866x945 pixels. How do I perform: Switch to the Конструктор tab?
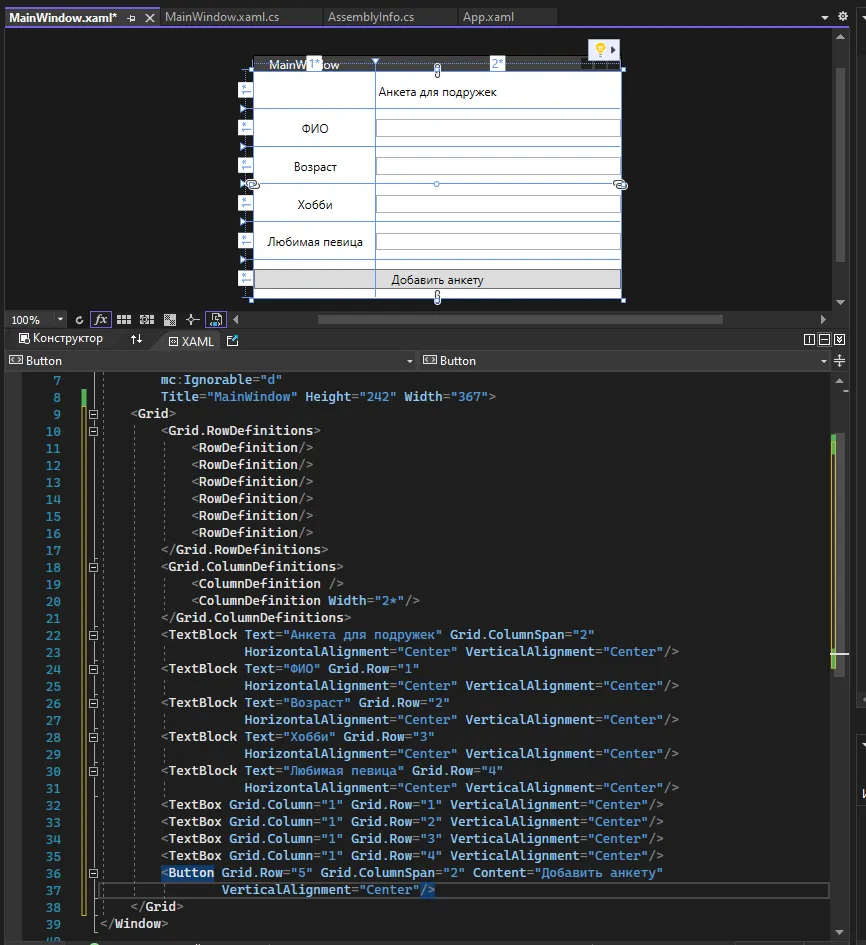(x=61, y=339)
